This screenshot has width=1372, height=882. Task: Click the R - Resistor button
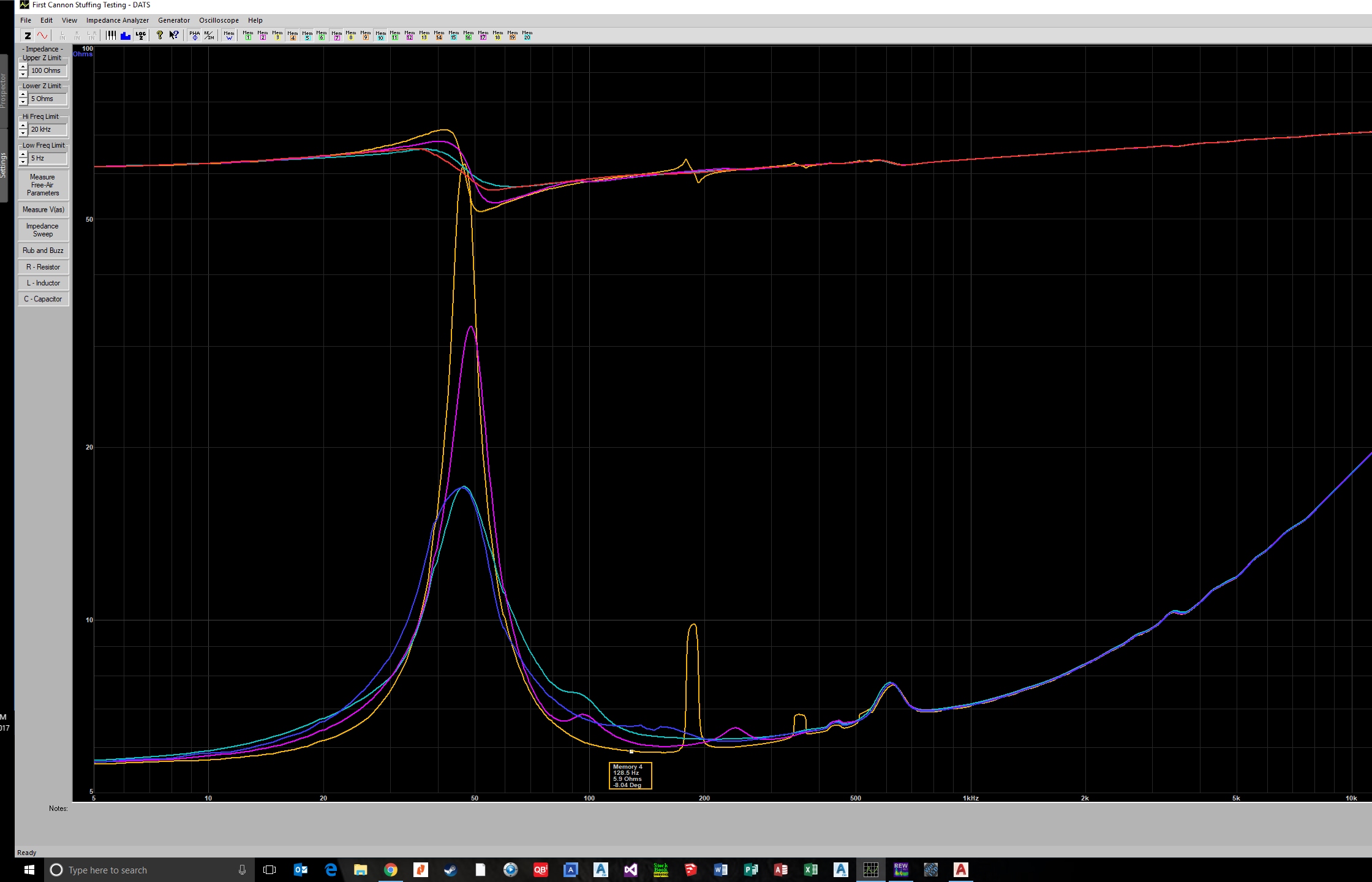point(43,267)
